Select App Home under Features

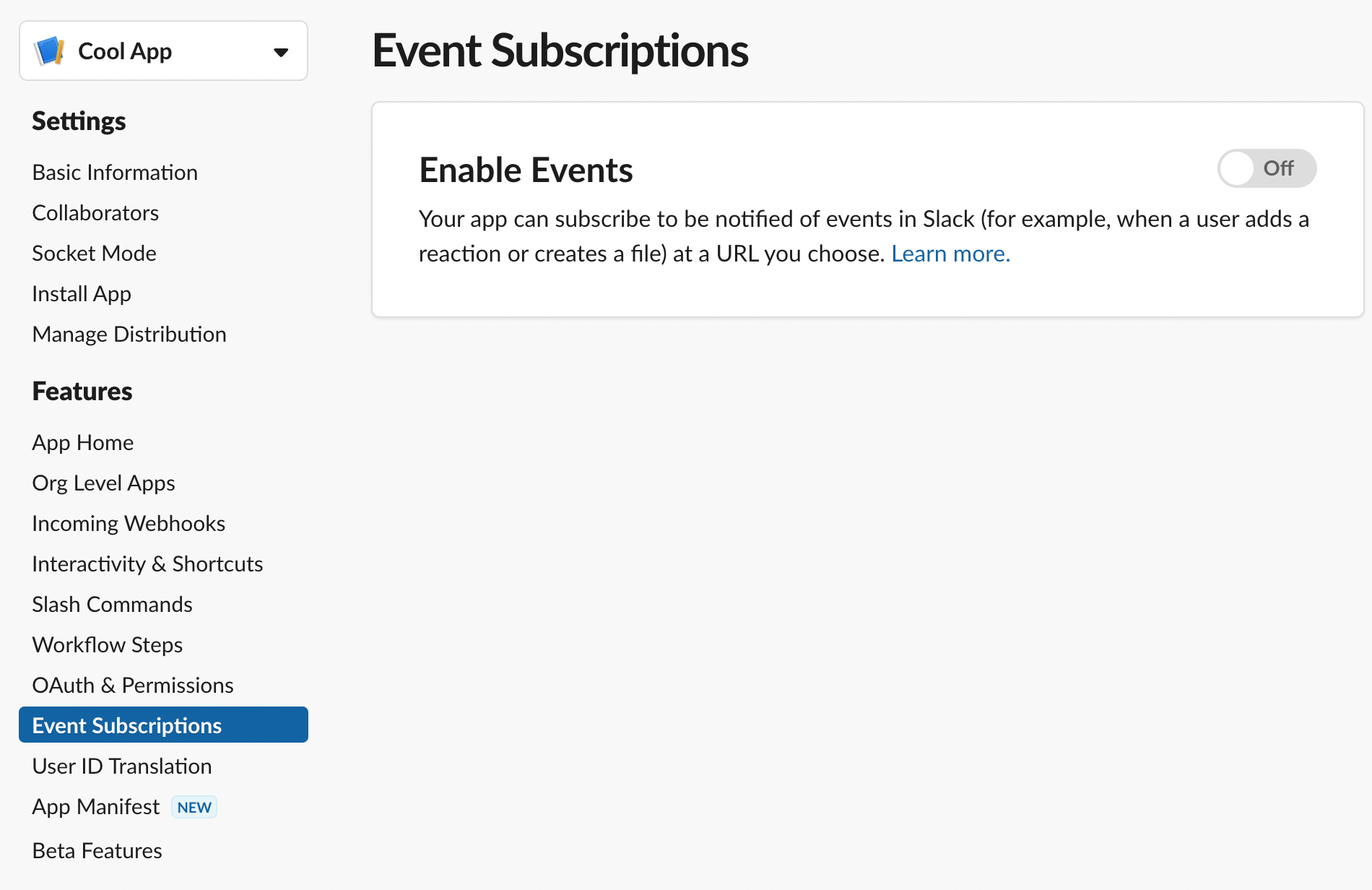point(82,442)
